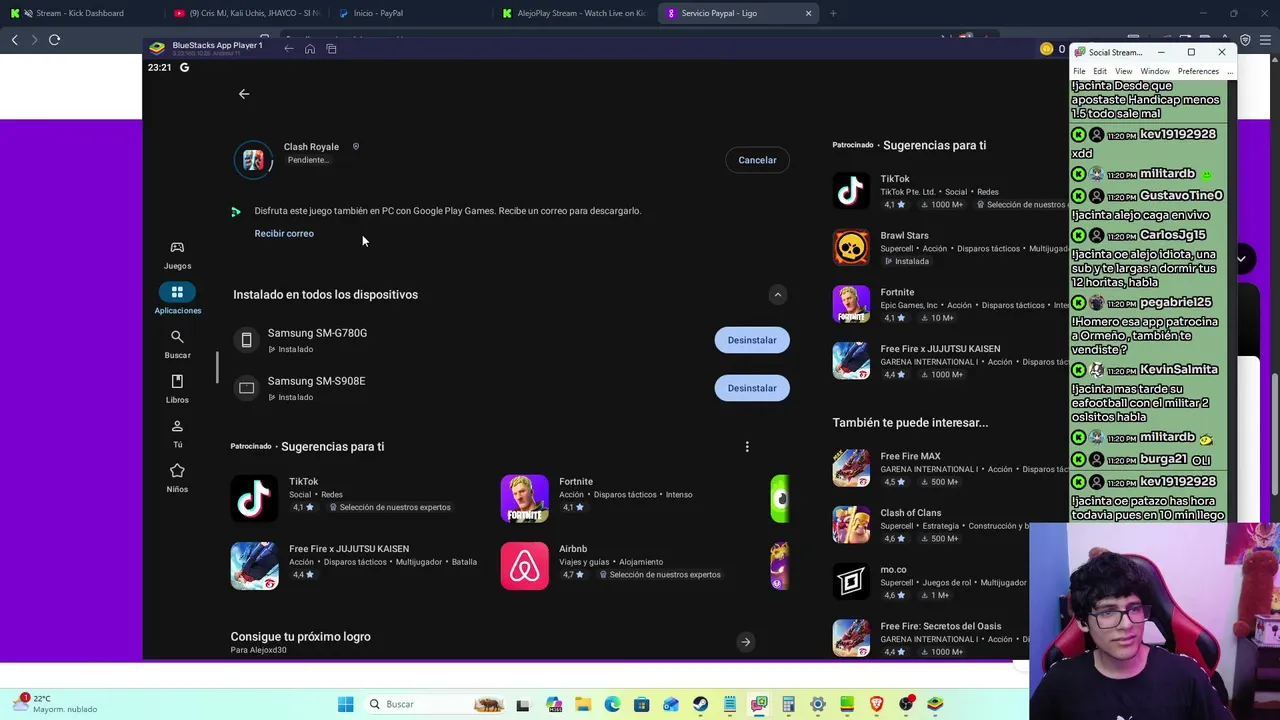Switch to the Stream - Kick Dashboard tab
Viewport: 1280px width, 720px height.
80,13
